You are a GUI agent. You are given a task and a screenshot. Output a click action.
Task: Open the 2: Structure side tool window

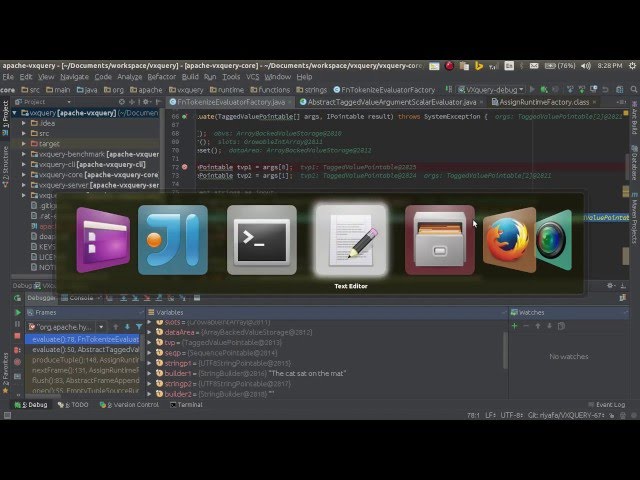tap(5, 168)
